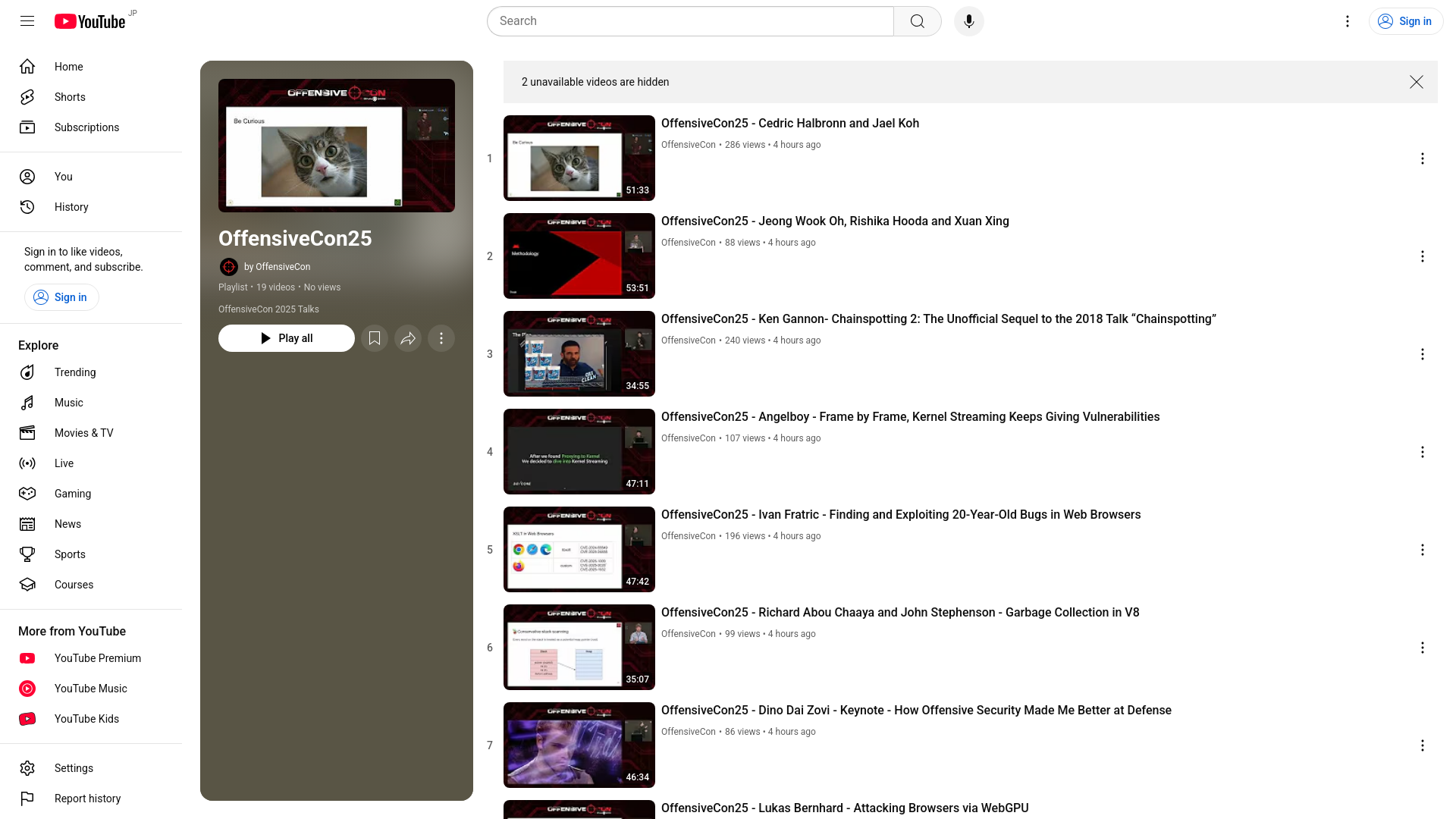Open Music icon in Explore
The image size is (1456, 819).
point(27,403)
